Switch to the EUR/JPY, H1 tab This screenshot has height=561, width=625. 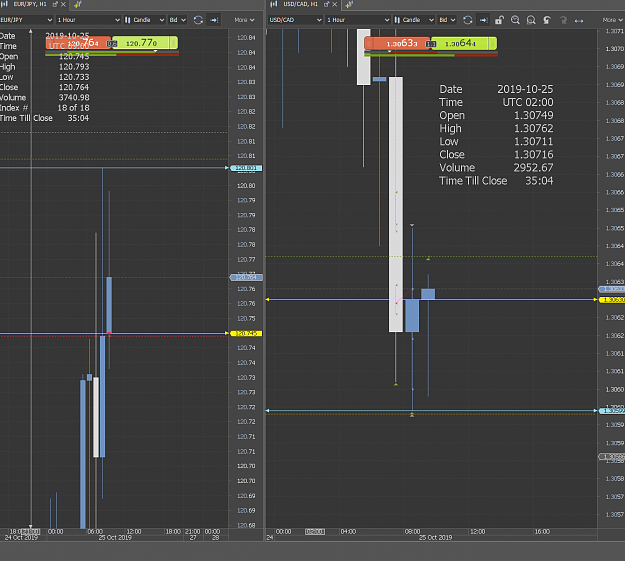(x=30, y=4)
